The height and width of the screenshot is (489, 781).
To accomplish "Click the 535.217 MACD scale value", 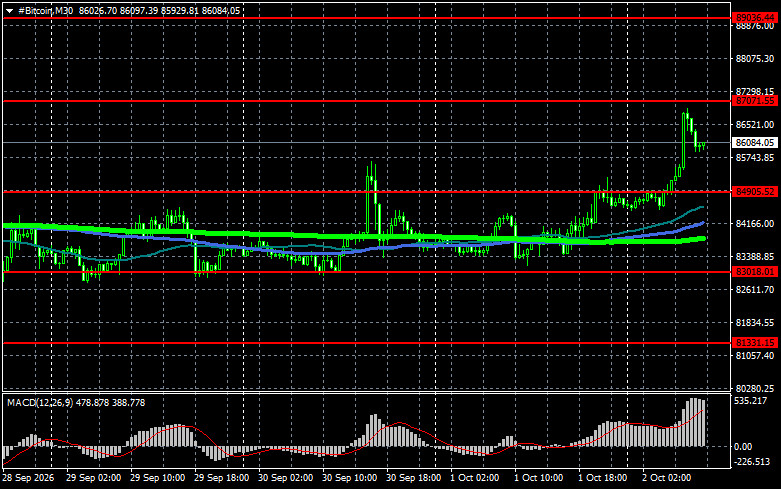I will (x=751, y=401).
